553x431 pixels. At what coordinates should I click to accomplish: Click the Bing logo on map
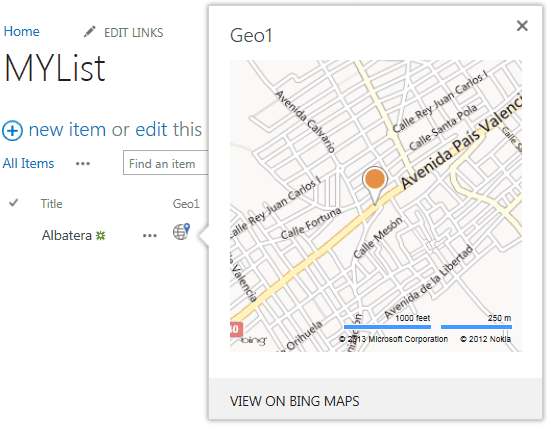[x=254, y=340]
